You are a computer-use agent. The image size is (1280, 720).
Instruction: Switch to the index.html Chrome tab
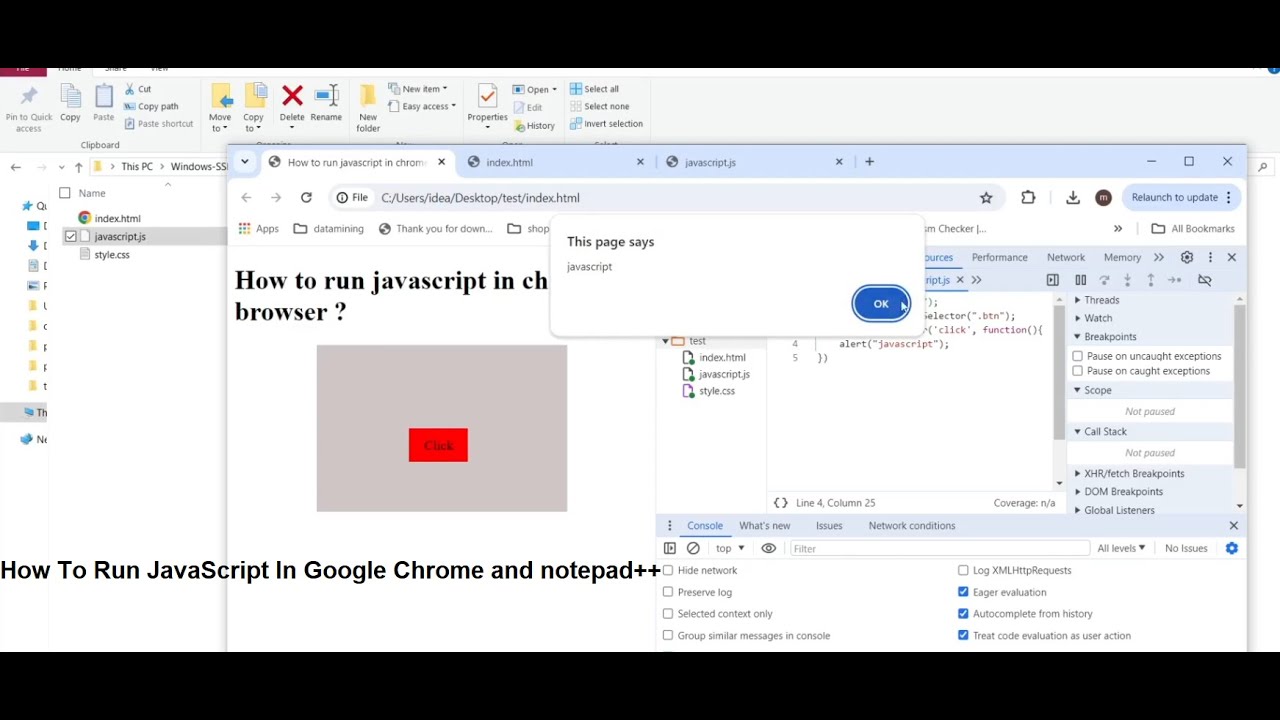point(553,162)
